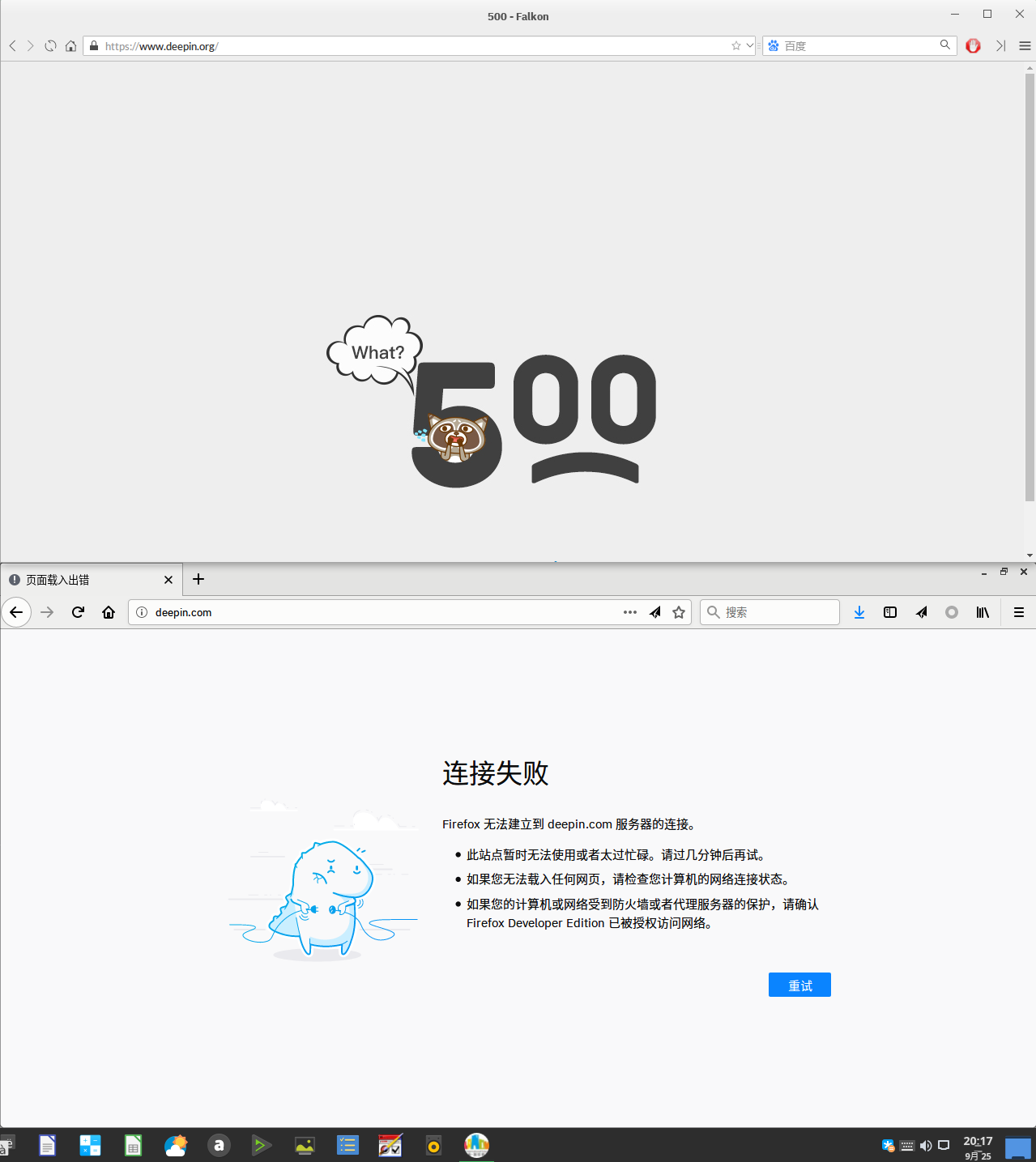The image size is (1036, 1162).
Task: Click the paper plane icon in Firefox's URL bar
Action: [x=654, y=612]
